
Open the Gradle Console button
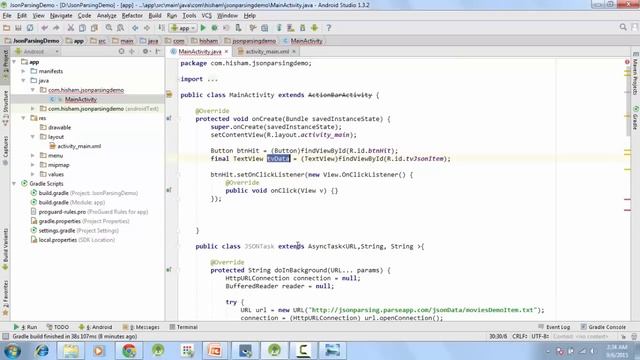603,327
